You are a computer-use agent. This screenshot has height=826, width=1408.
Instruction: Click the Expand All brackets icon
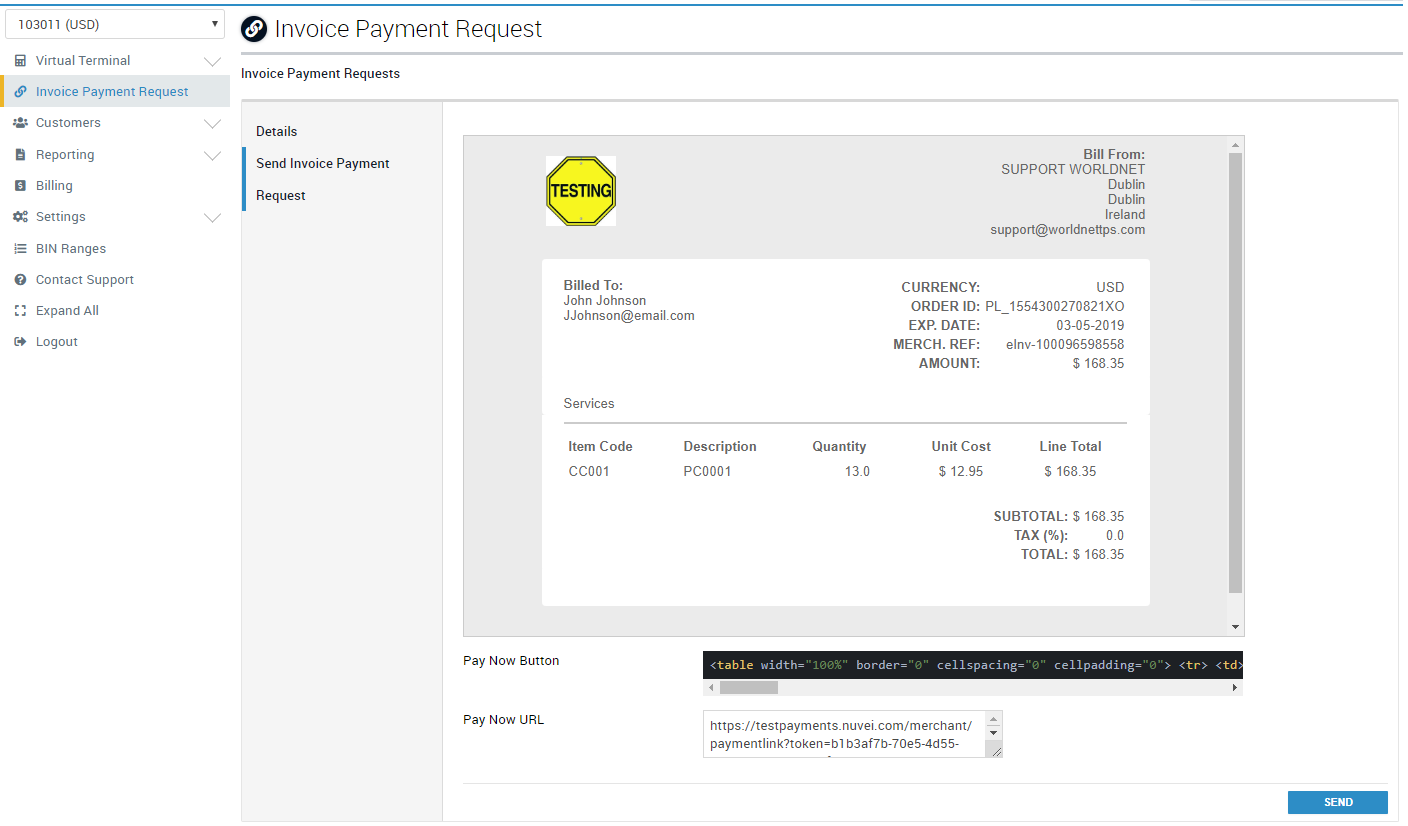click(20, 311)
